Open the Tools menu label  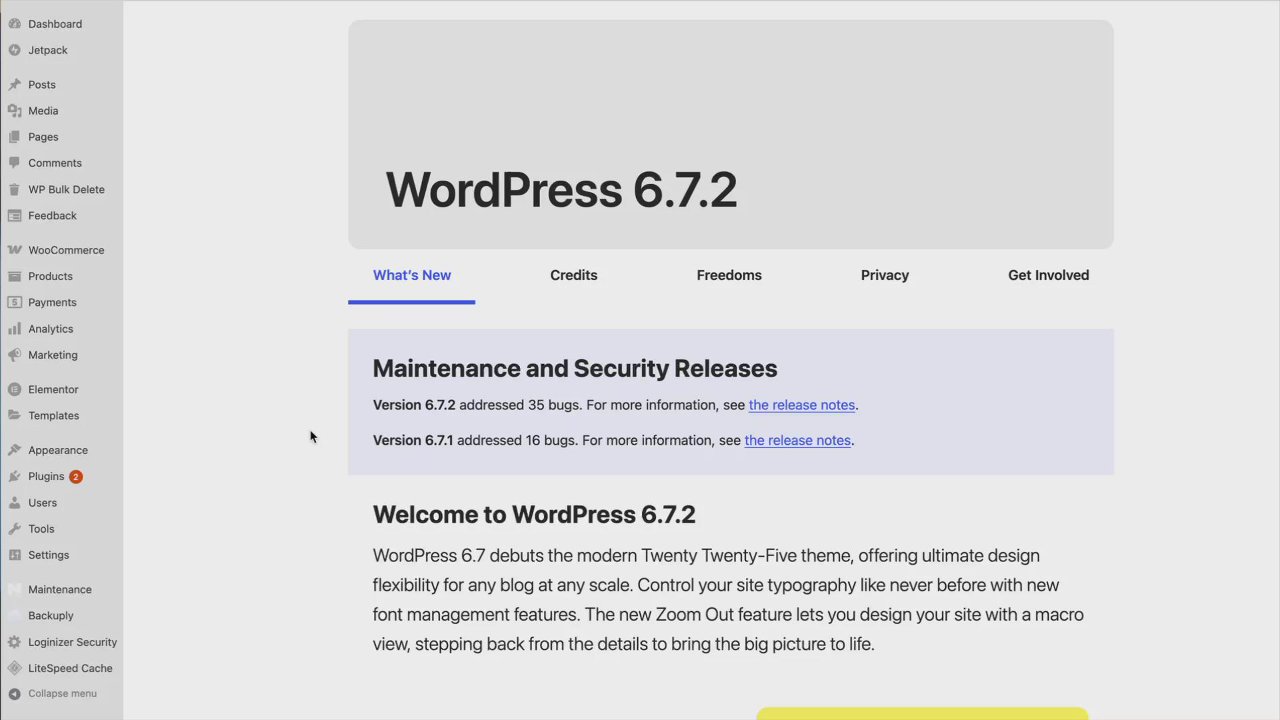coord(41,529)
